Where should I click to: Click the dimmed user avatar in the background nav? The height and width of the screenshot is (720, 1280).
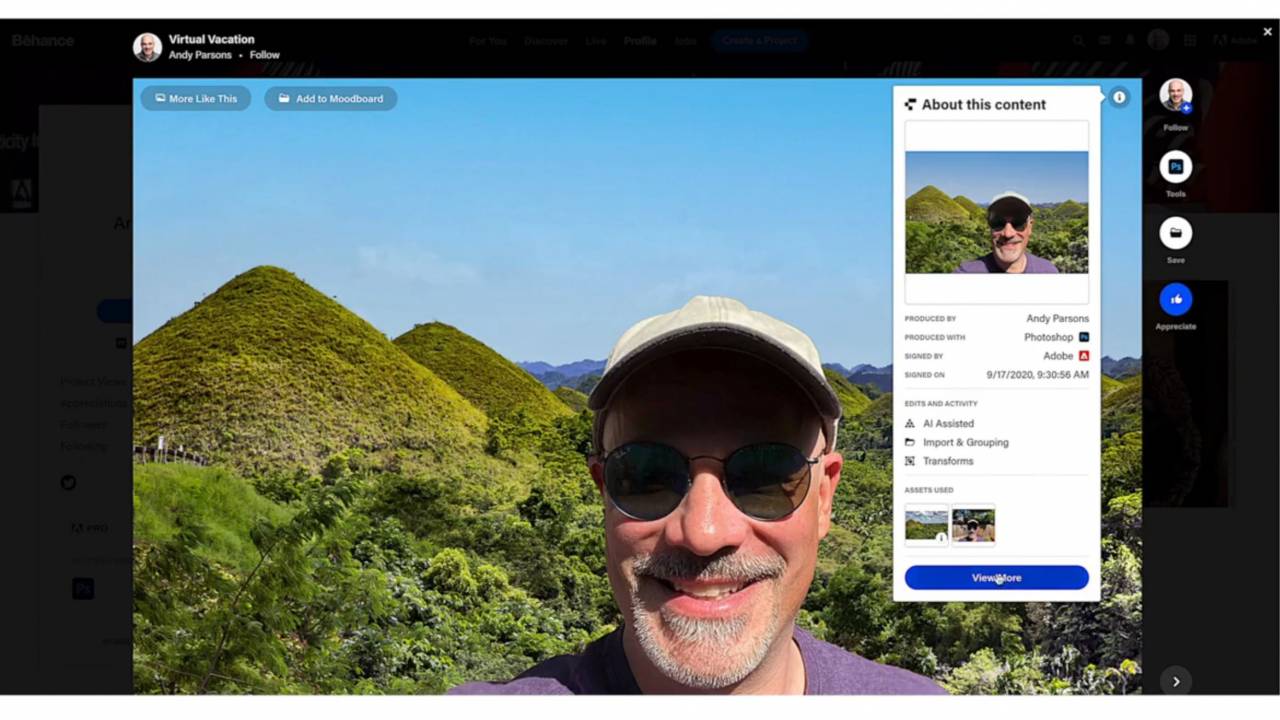tap(1158, 40)
